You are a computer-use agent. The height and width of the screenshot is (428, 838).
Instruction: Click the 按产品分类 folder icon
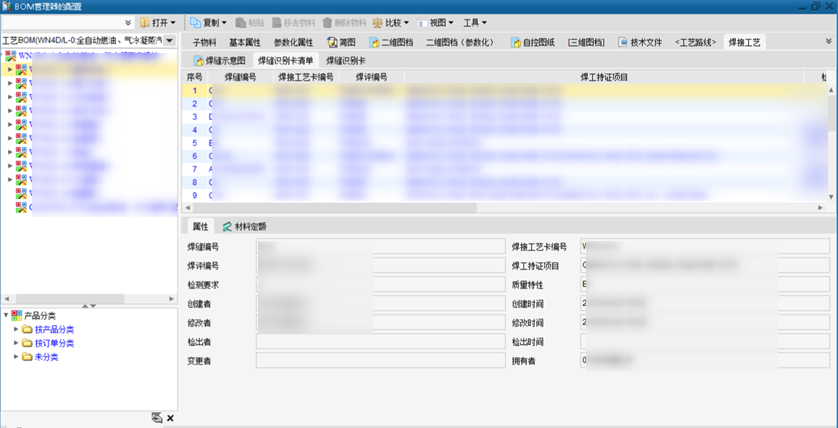pos(27,329)
